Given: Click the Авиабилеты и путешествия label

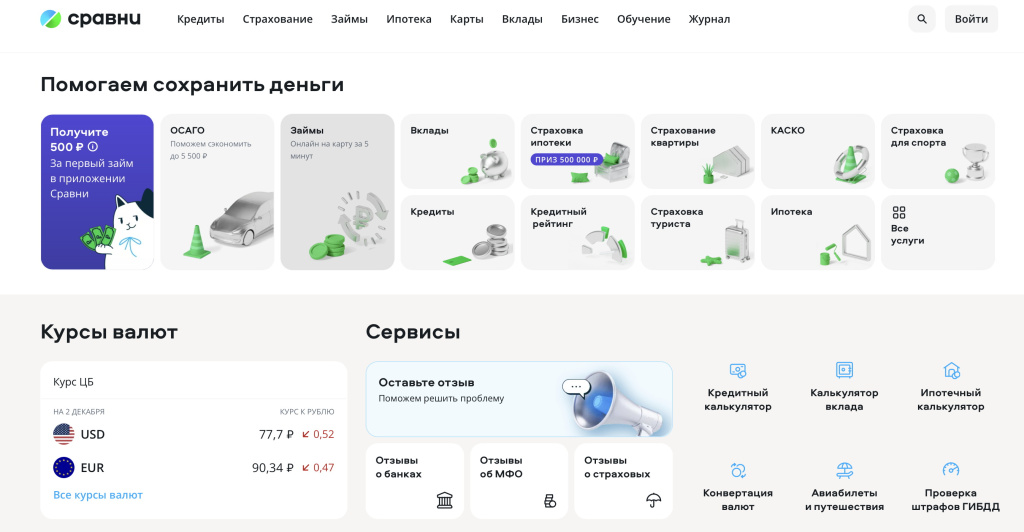Looking at the screenshot, I should [844, 499].
